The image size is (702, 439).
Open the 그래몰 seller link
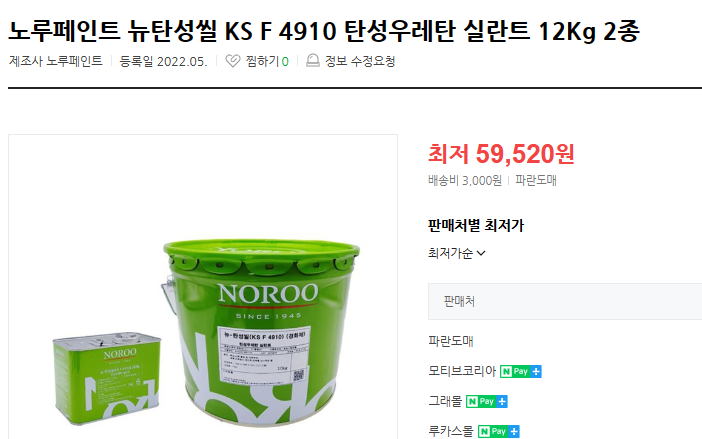point(445,401)
